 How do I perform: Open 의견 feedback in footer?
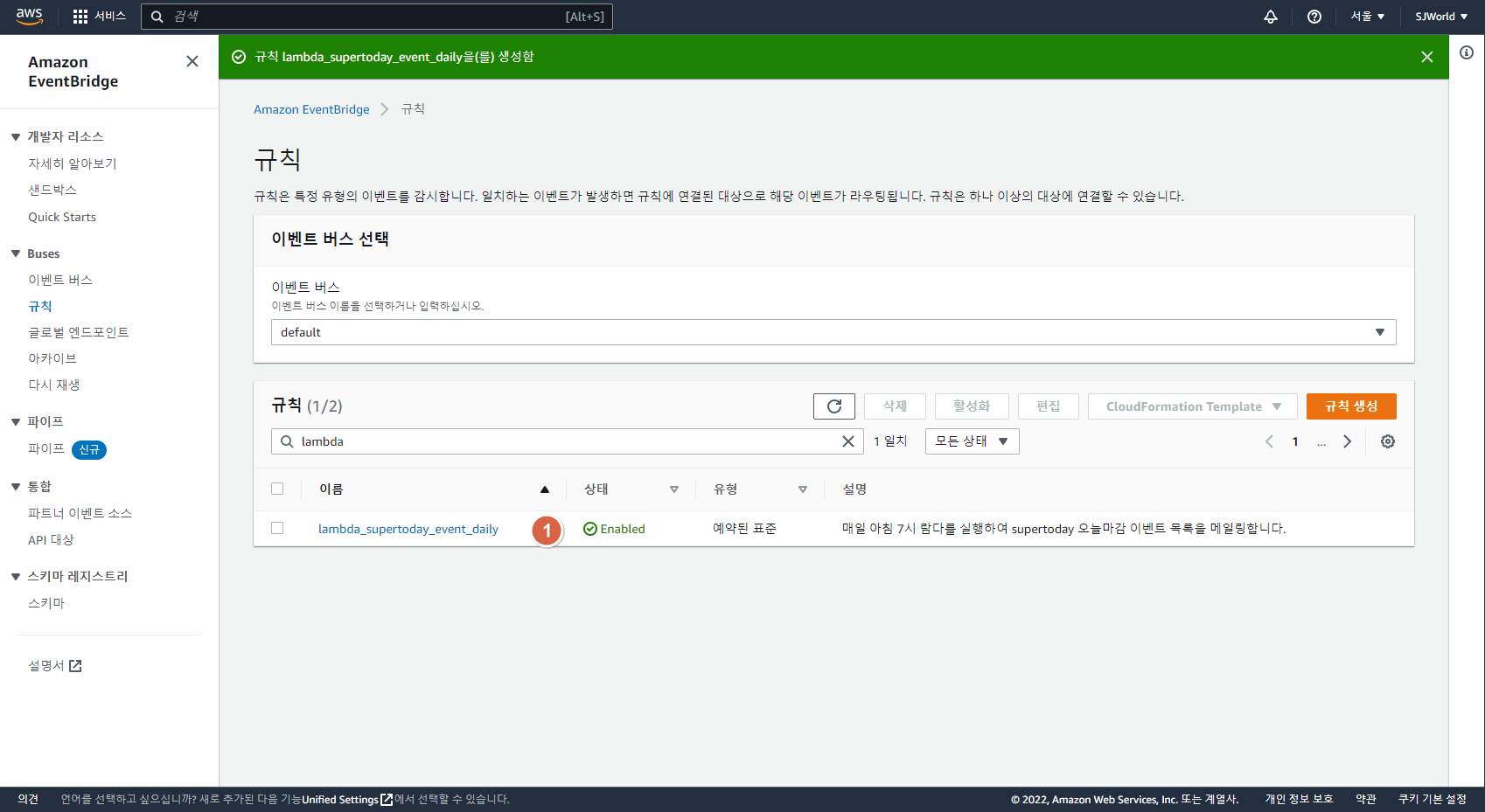coord(28,800)
